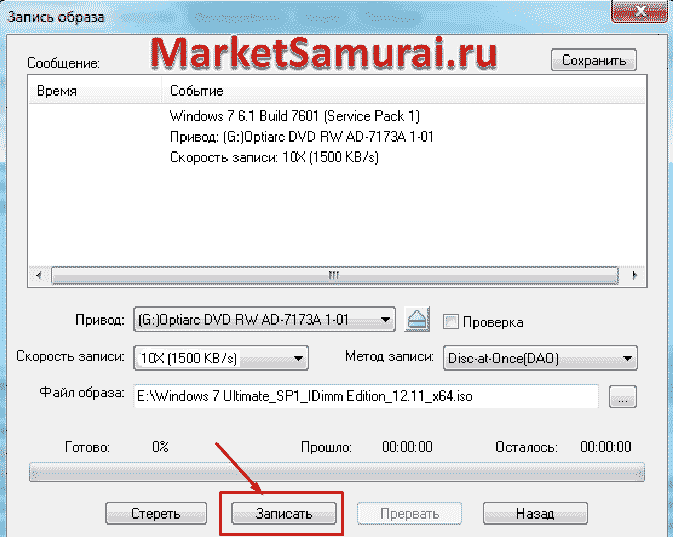Select the Скорость записи: 10X log row

pos(274,157)
